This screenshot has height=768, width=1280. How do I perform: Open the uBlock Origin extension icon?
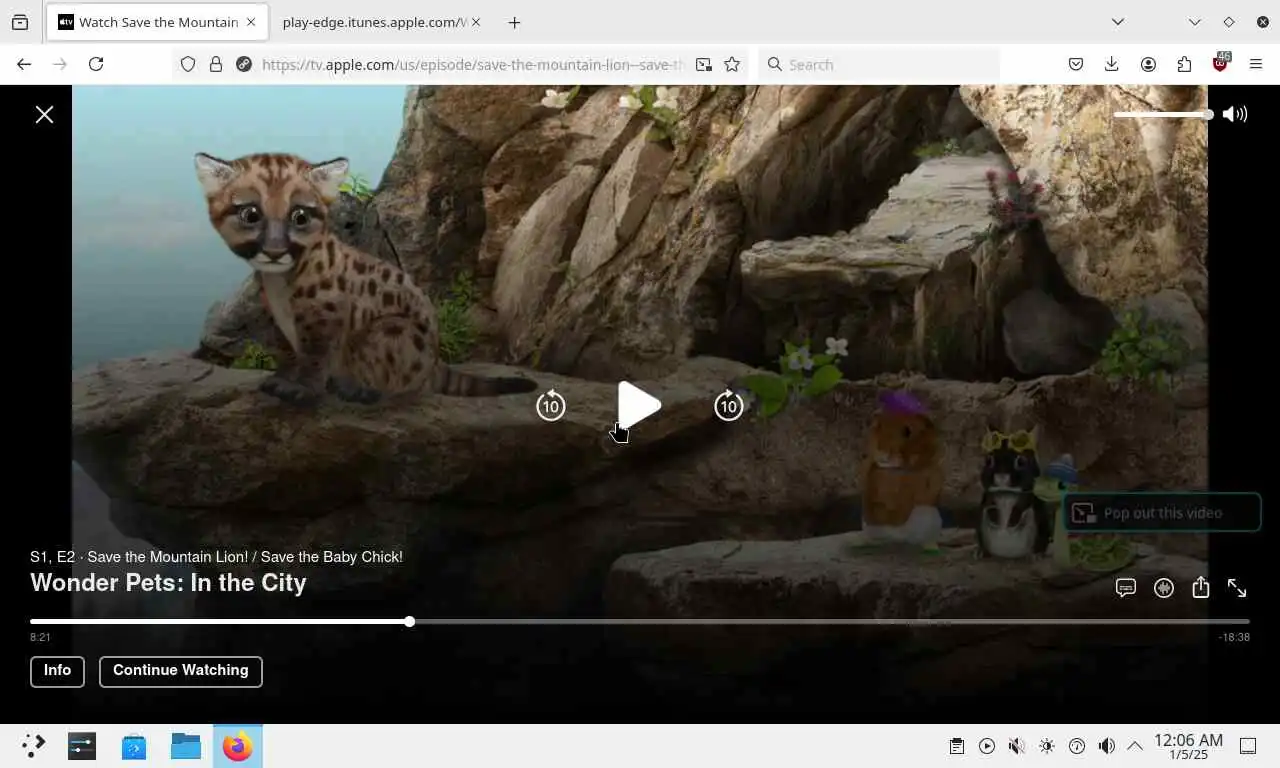click(x=1220, y=63)
